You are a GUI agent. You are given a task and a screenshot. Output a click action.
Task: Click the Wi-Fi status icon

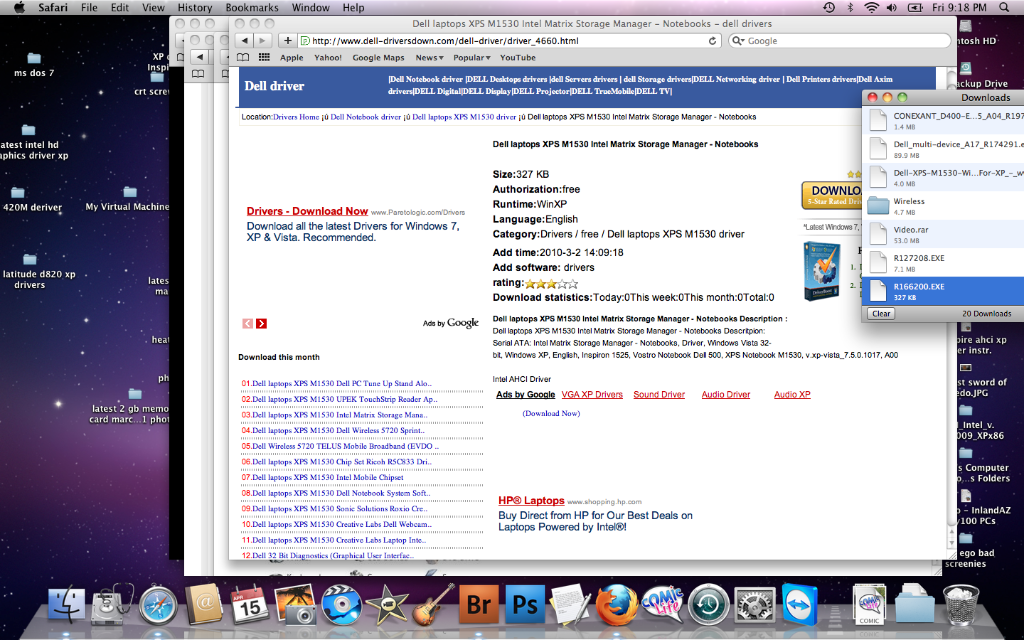coord(871,7)
